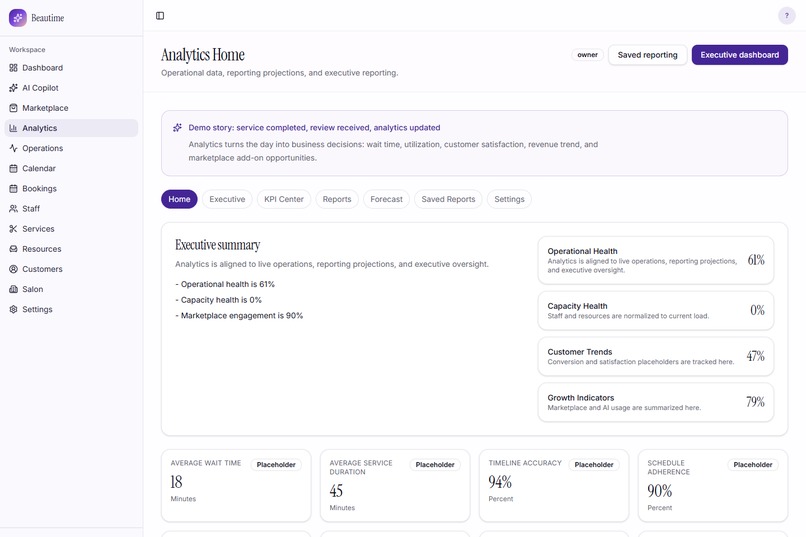Click Placeholder badge on Timeline Accuracy

click(594, 465)
